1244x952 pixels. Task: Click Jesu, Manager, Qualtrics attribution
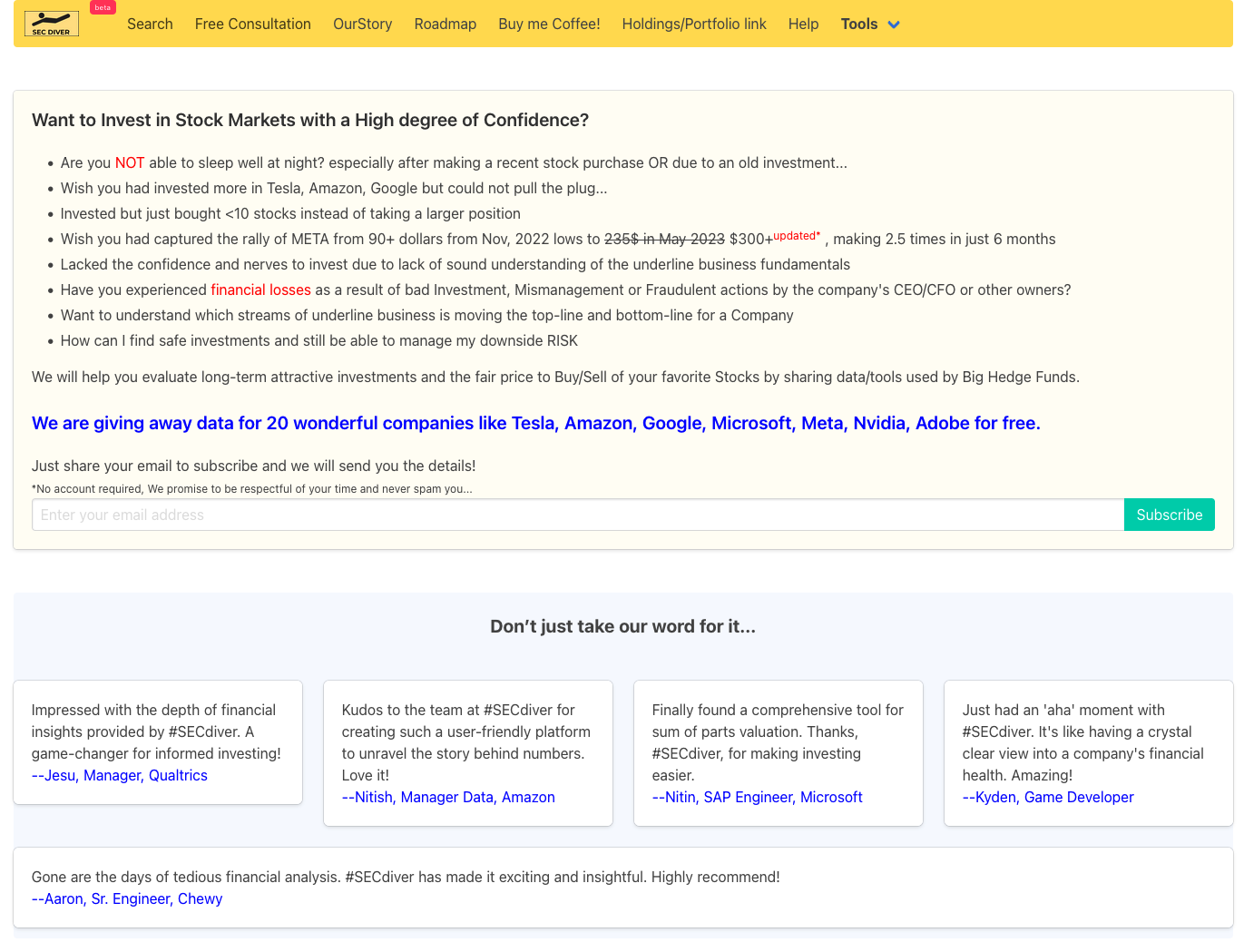[x=120, y=775]
